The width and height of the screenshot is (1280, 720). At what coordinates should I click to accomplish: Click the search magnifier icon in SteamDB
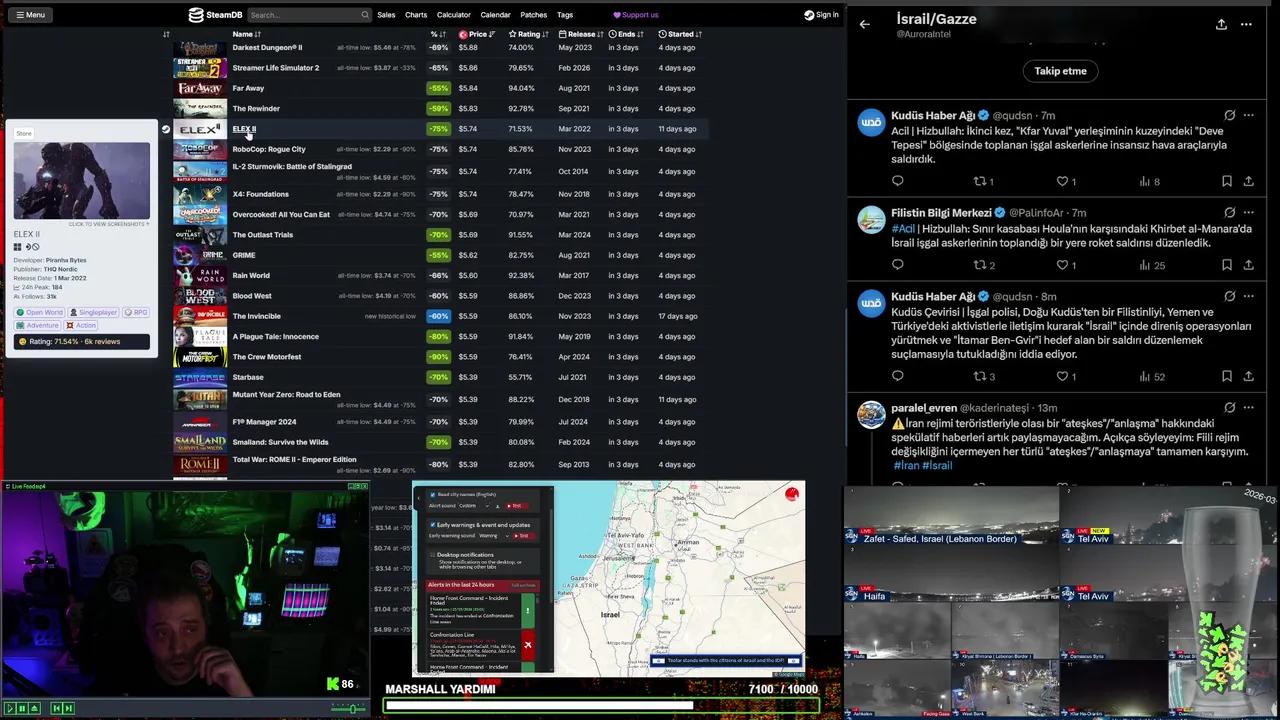(365, 15)
